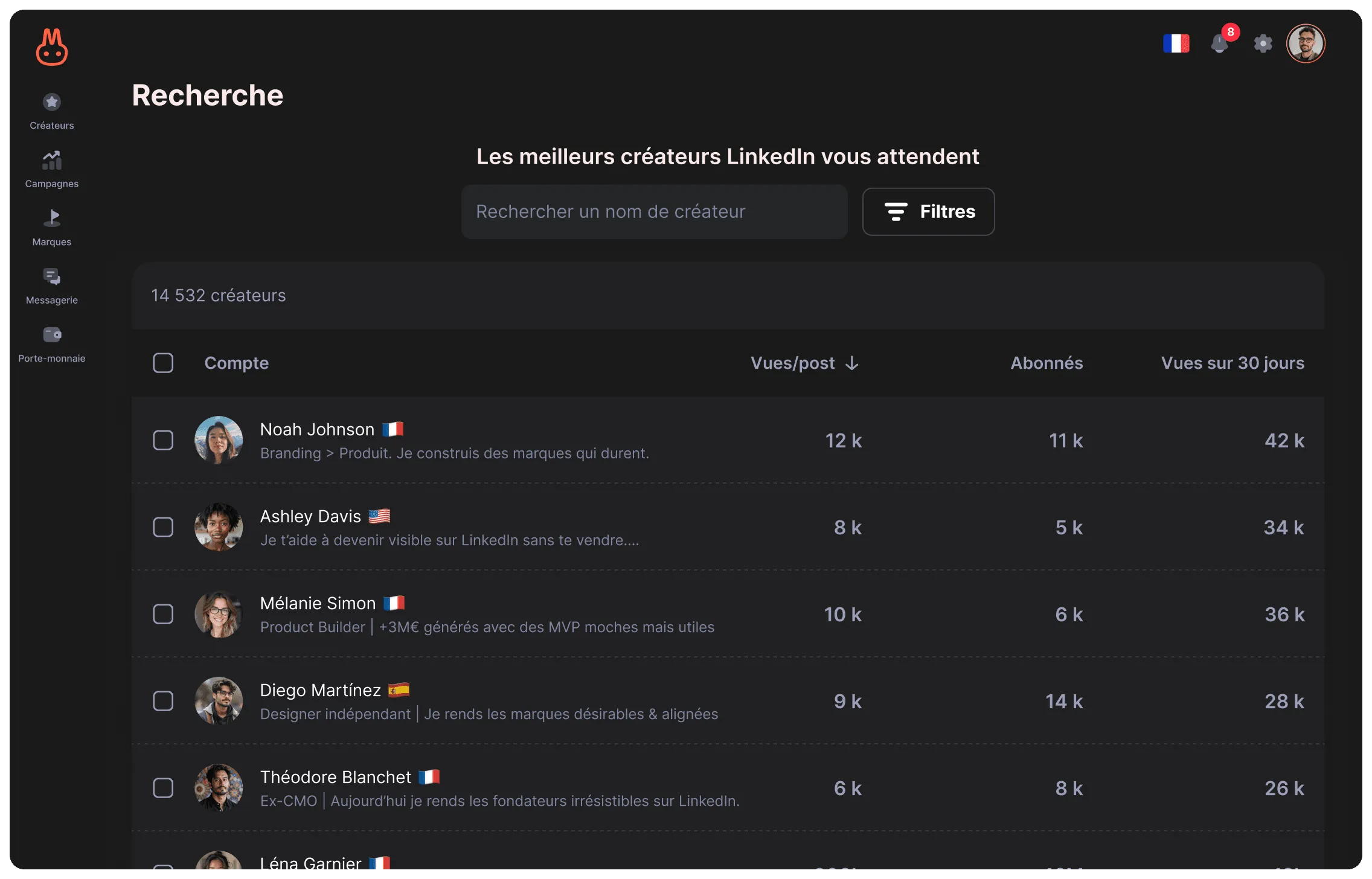
Task: Sort by Abonnés column header
Action: 1047,363
